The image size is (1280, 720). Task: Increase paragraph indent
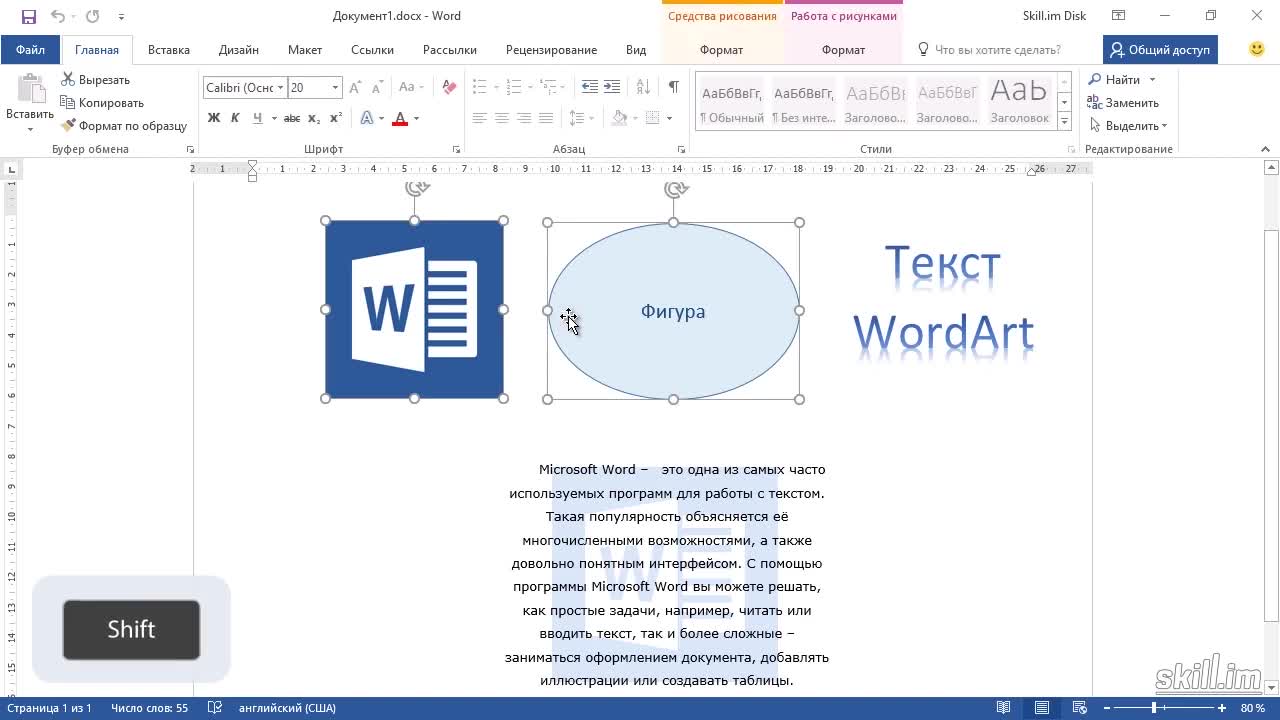point(612,88)
